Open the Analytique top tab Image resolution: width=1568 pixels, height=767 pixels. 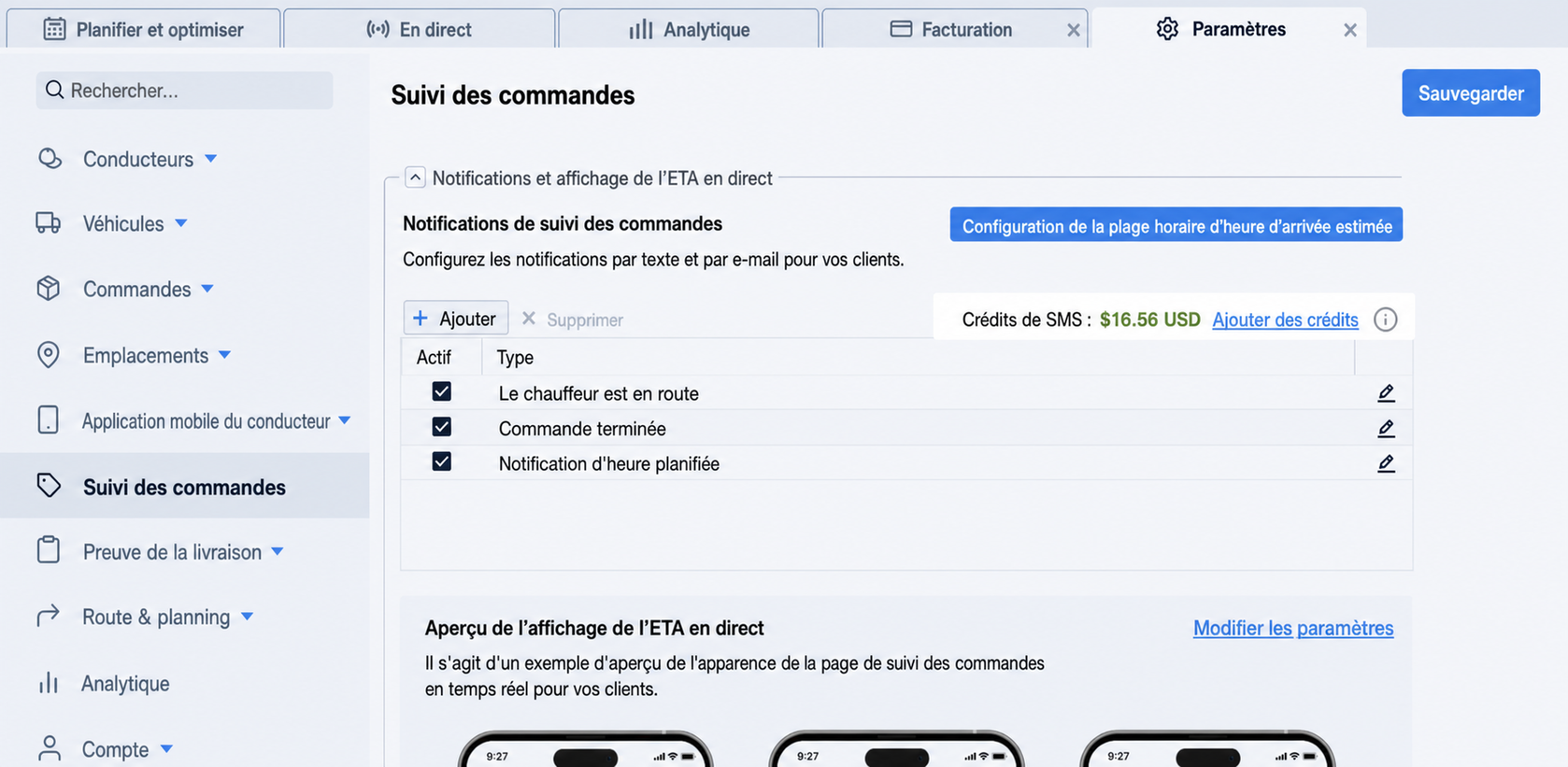689,29
